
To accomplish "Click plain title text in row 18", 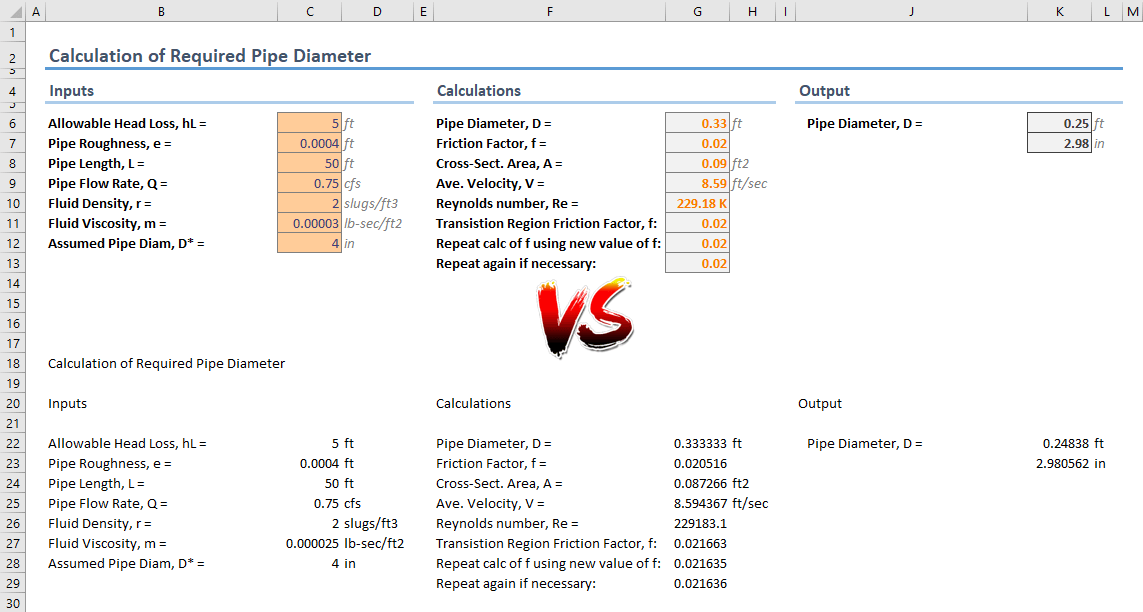I will (x=166, y=364).
